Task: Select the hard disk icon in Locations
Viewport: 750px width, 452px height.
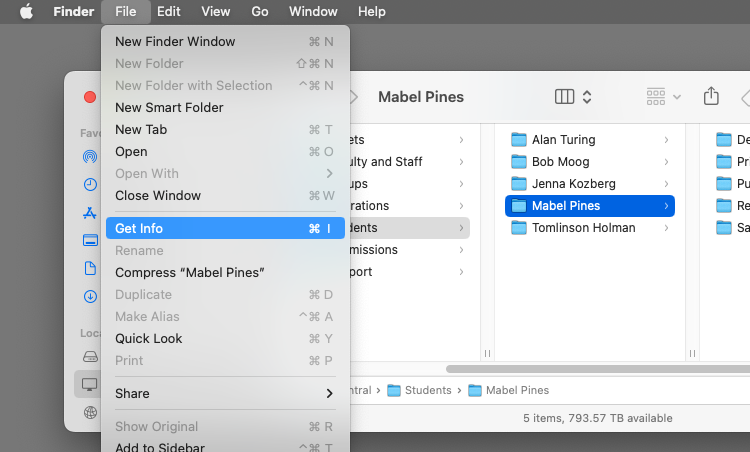Action: tap(90, 356)
